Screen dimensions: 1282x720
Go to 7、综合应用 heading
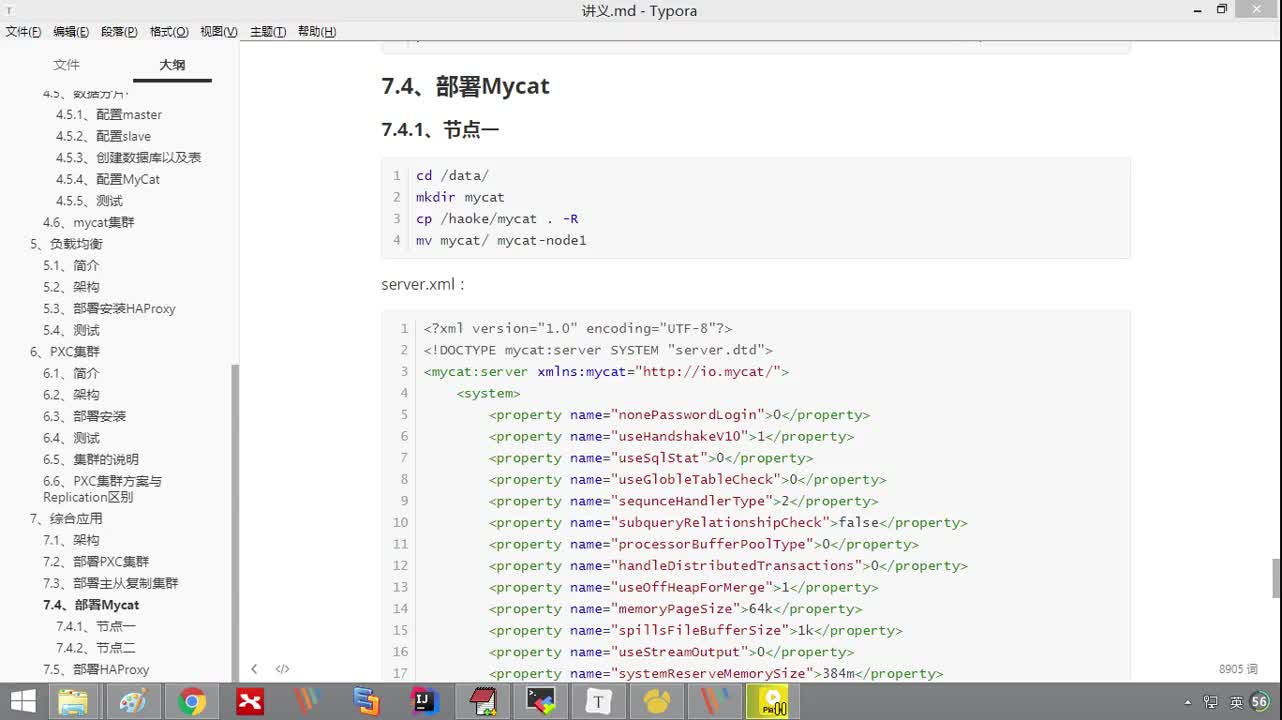(x=66, y=519)
